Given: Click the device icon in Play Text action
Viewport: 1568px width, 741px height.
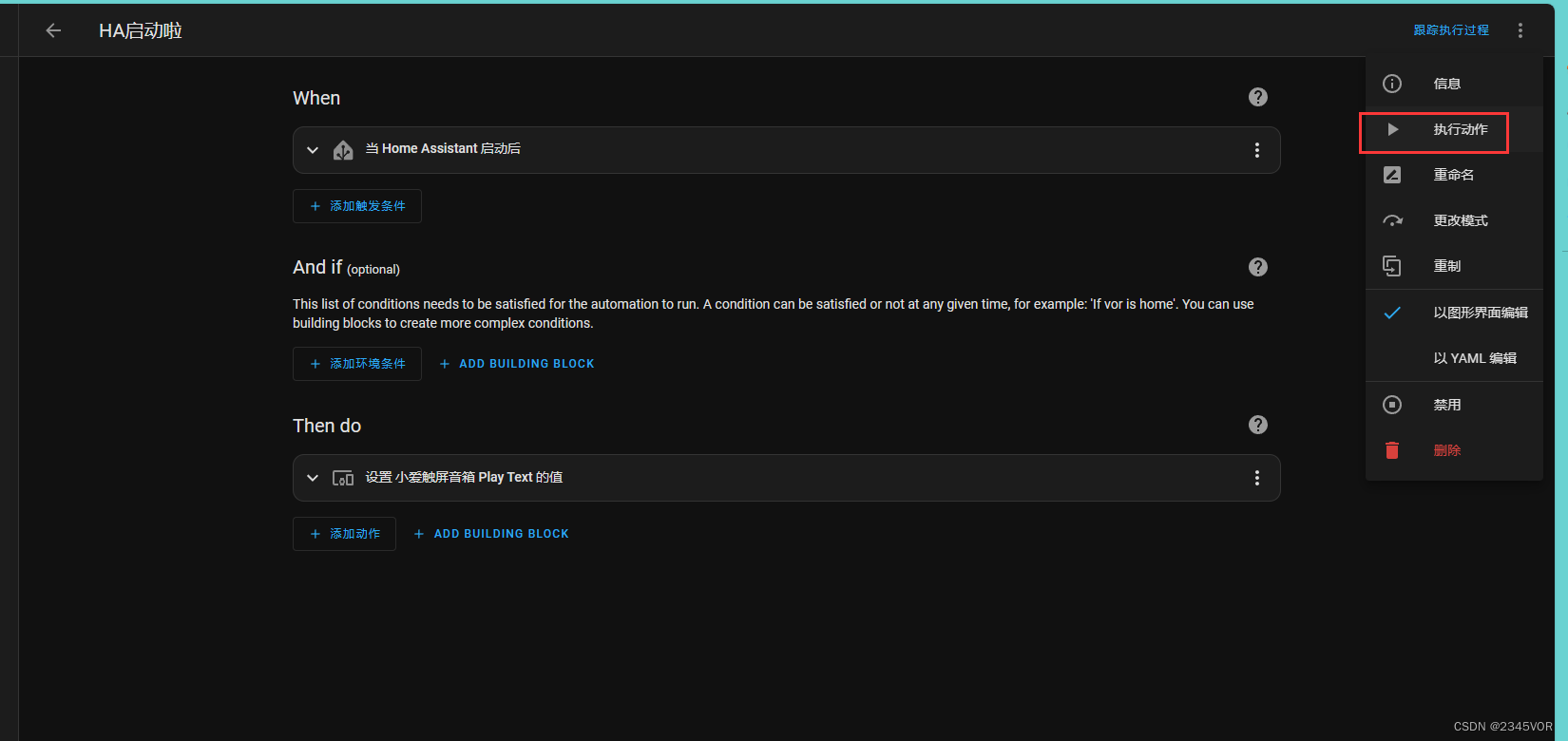Looking at the screenshot, I should (x=343, y=478).
